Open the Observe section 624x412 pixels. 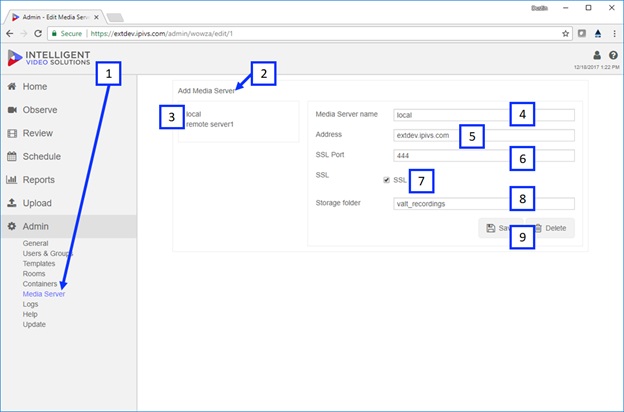40,110
